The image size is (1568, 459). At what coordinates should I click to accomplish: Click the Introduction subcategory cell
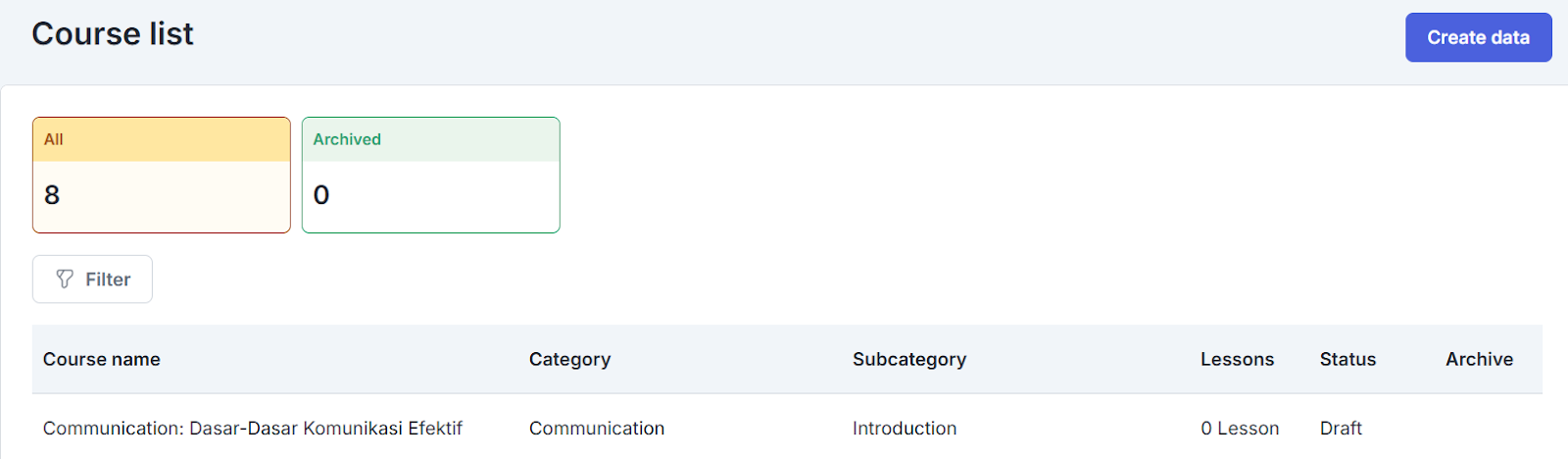[x=904, y=429]
